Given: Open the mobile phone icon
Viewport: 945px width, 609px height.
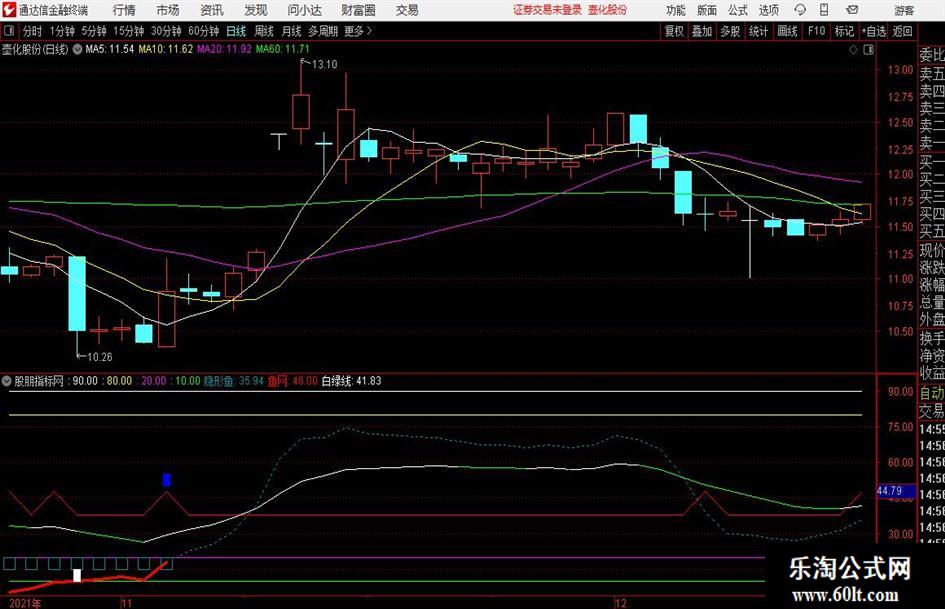Looking at the screenshot, I should click(x=824, y=10).
